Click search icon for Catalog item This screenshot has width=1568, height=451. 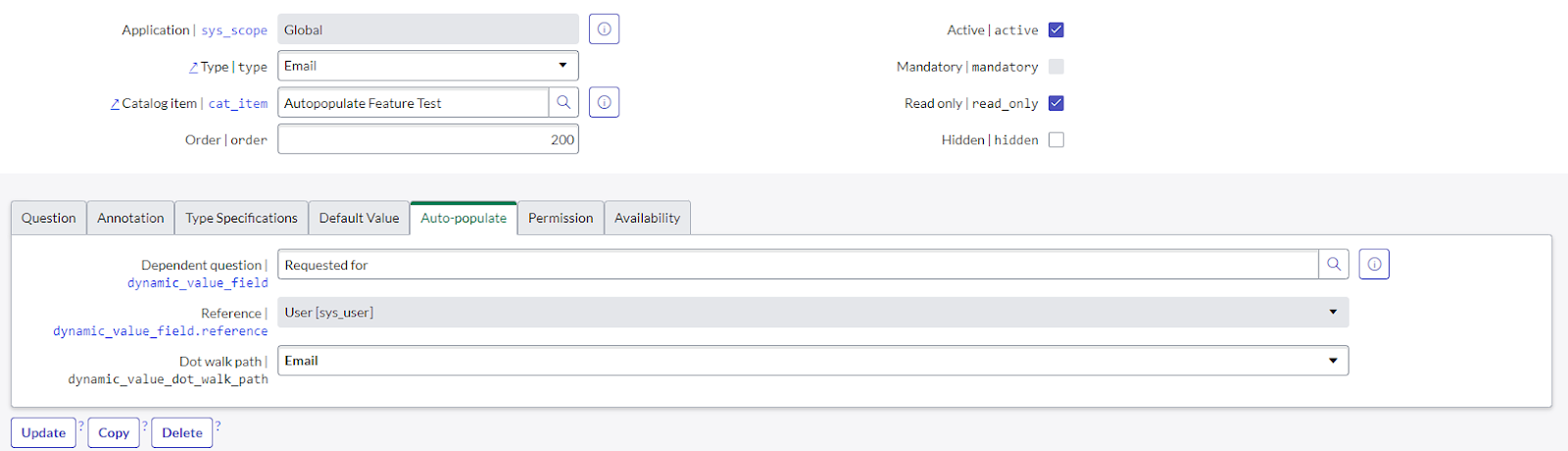[x=563, y=102]
